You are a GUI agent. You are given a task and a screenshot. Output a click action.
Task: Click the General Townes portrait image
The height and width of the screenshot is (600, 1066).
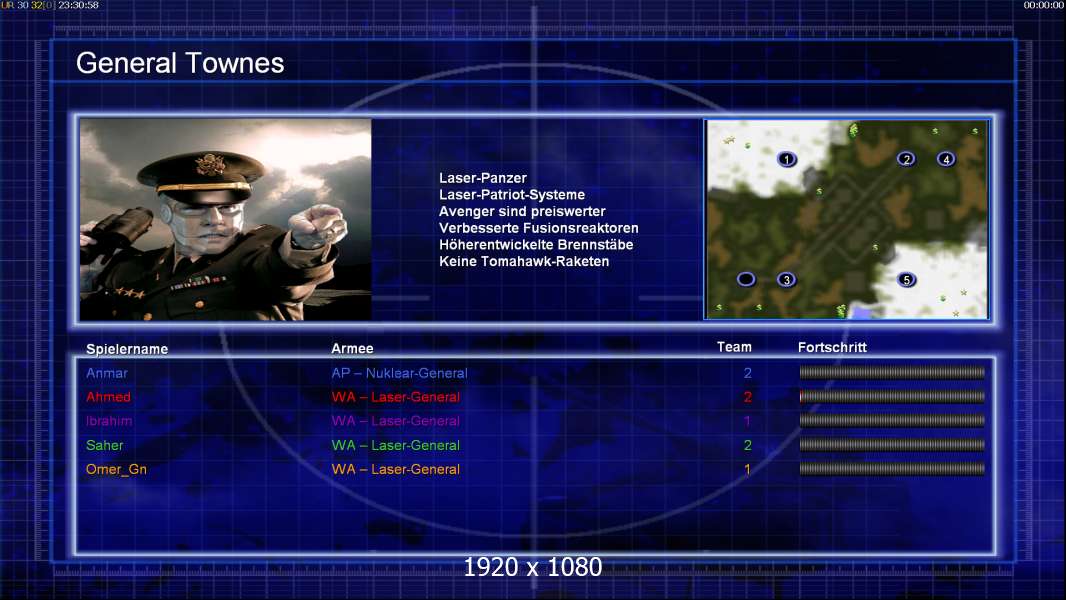226,219
